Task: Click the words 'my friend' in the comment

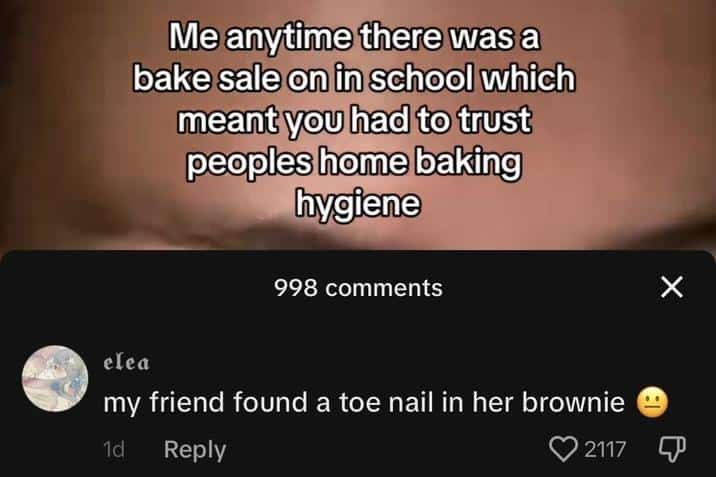Action: pos(164,404)
